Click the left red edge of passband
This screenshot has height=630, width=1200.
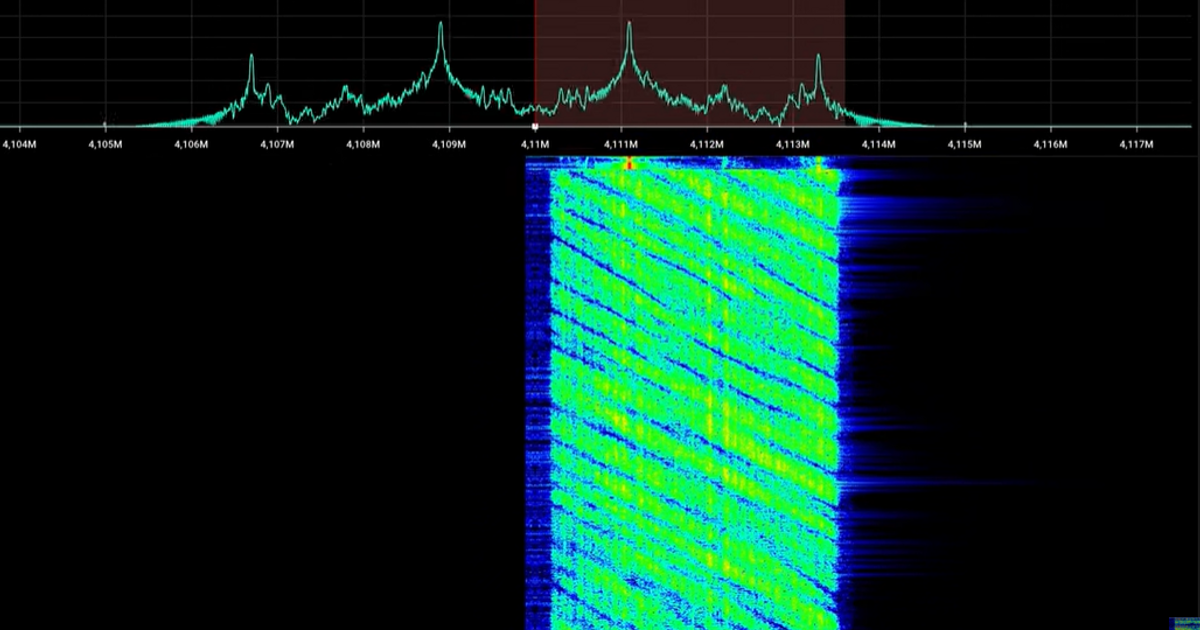coord(535,60)
